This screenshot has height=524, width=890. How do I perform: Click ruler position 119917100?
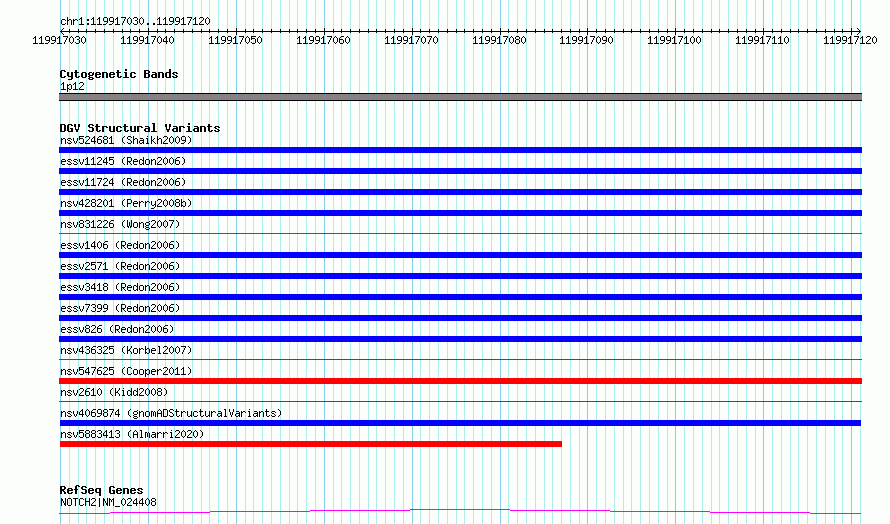point(674,40)
